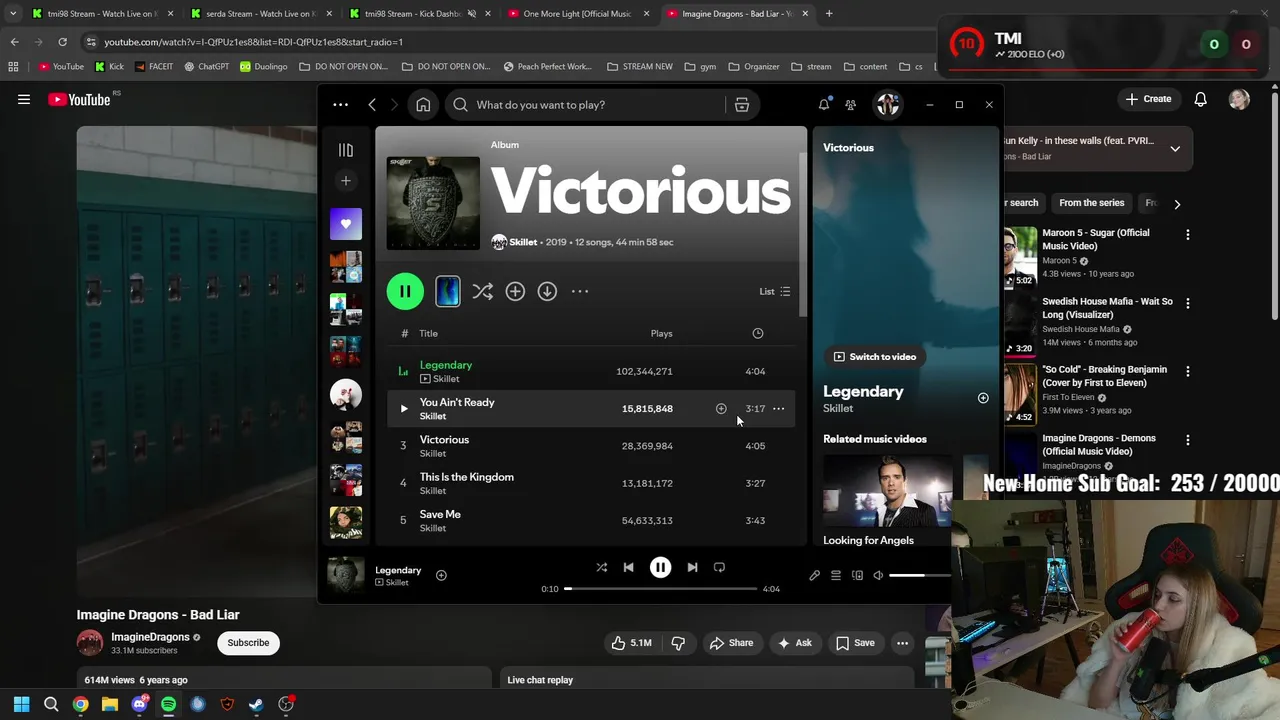Collapse the YouTube mix playlist chevron

point(1175,149)
